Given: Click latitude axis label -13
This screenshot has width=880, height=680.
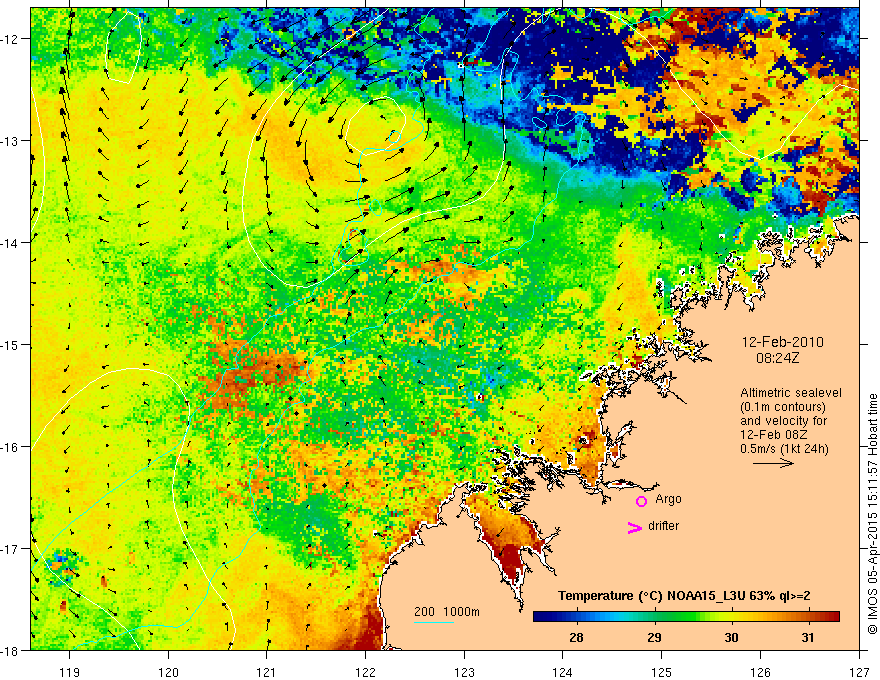Looking at the screenshot, I should (10, 141).
